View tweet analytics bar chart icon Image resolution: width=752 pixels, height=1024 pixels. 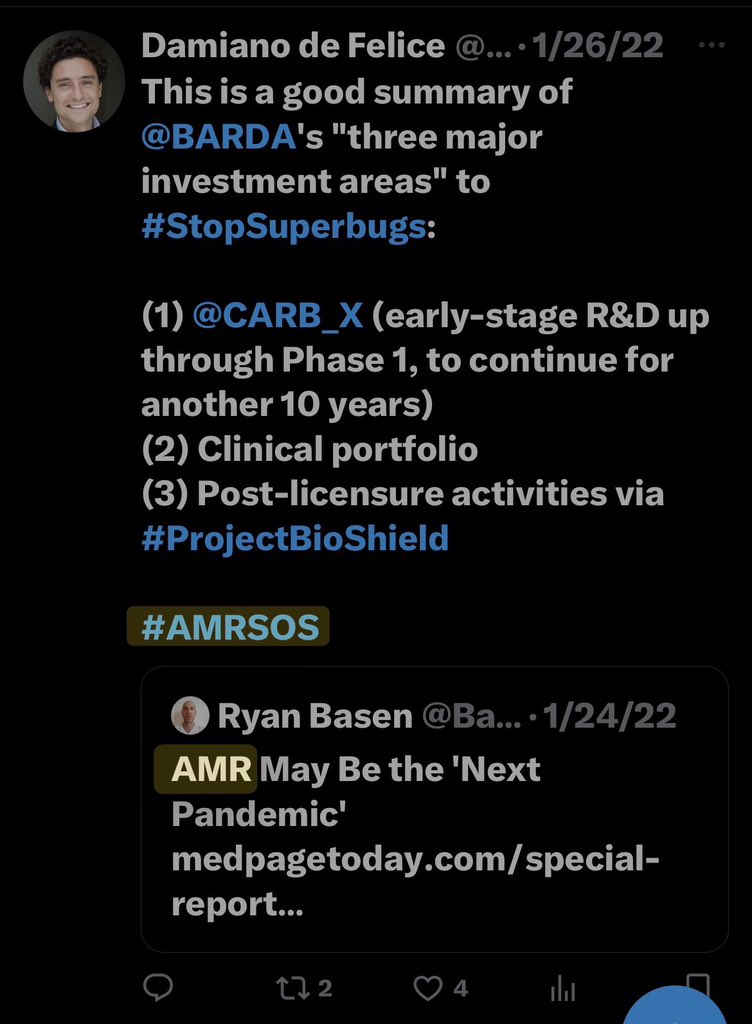coord(563,990)
